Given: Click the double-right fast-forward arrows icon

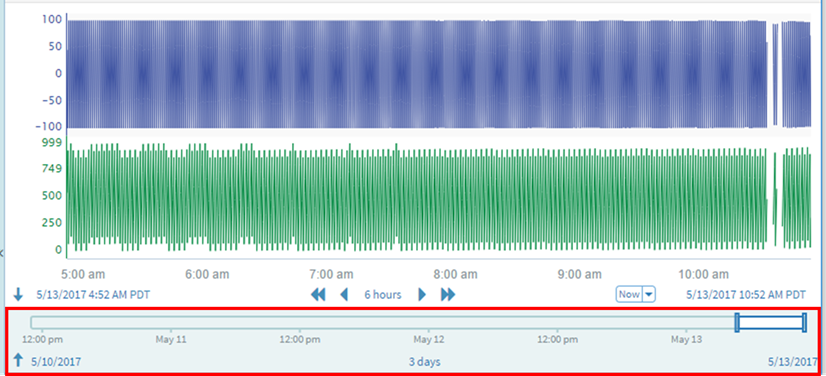Looking at the screenshot, I should pos(448,294).
